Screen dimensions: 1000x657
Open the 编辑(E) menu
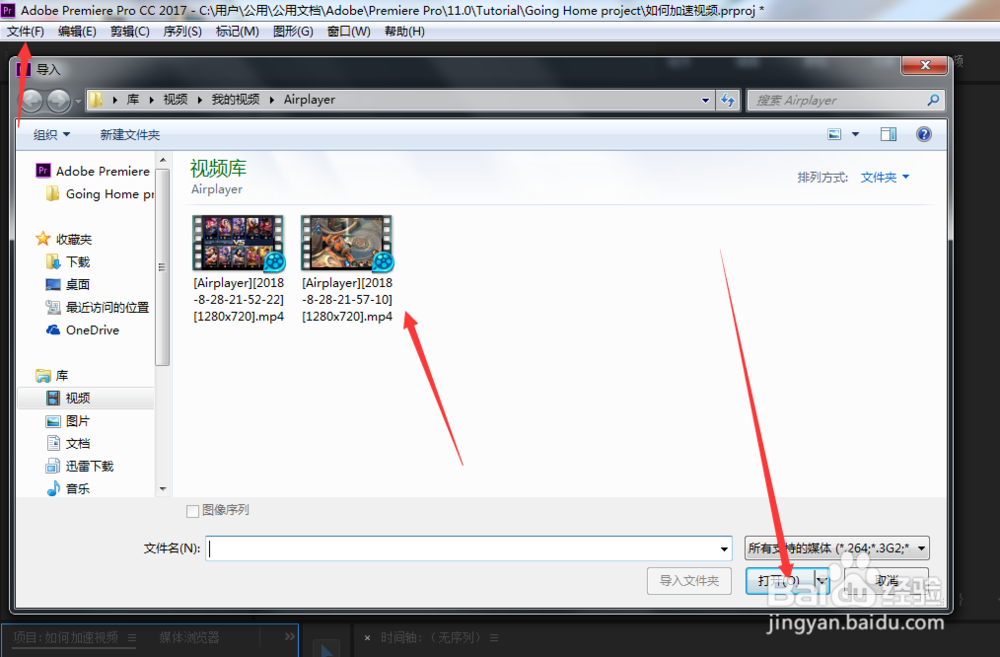(77, 31)
